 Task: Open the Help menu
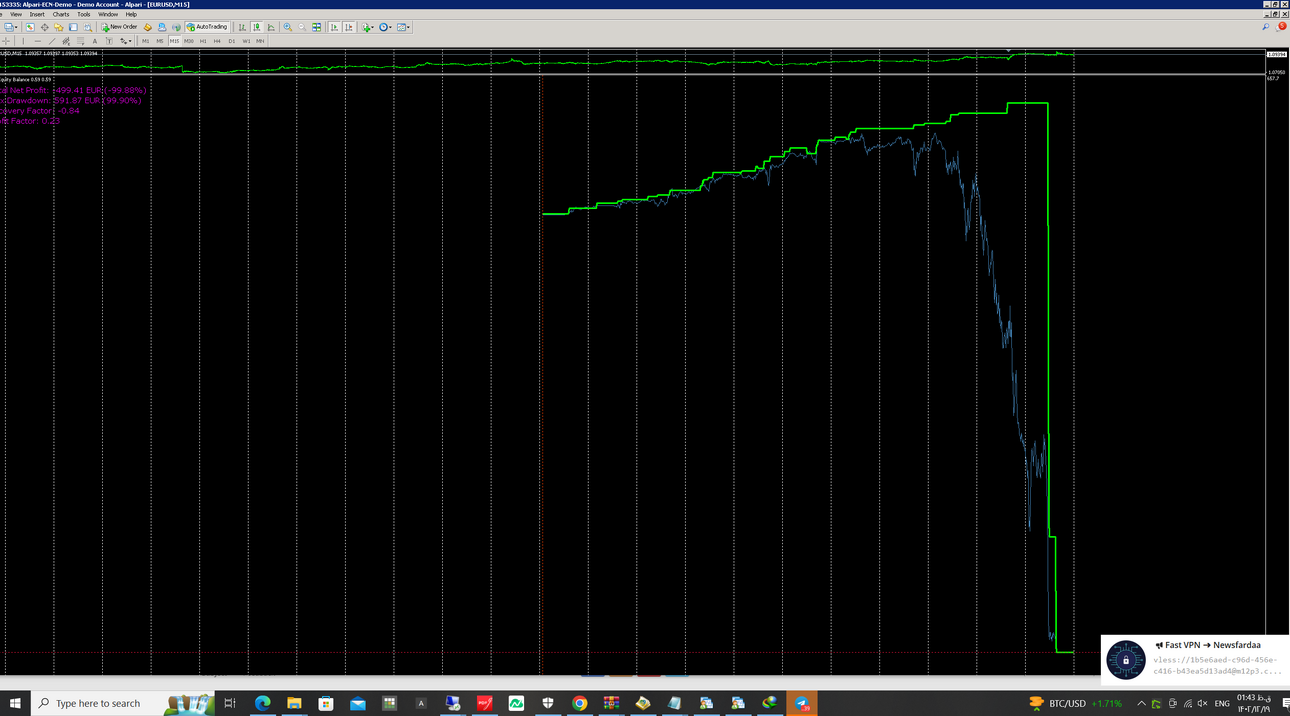(x=131, y=14)
